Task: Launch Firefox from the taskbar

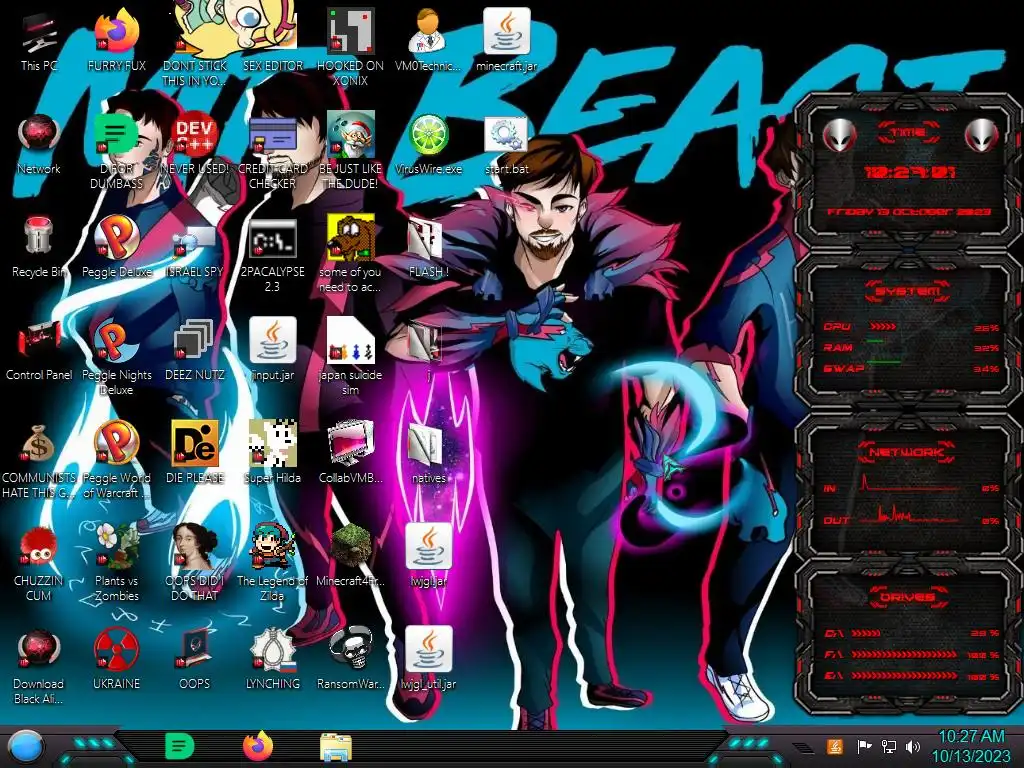Action: click(258, 746)
